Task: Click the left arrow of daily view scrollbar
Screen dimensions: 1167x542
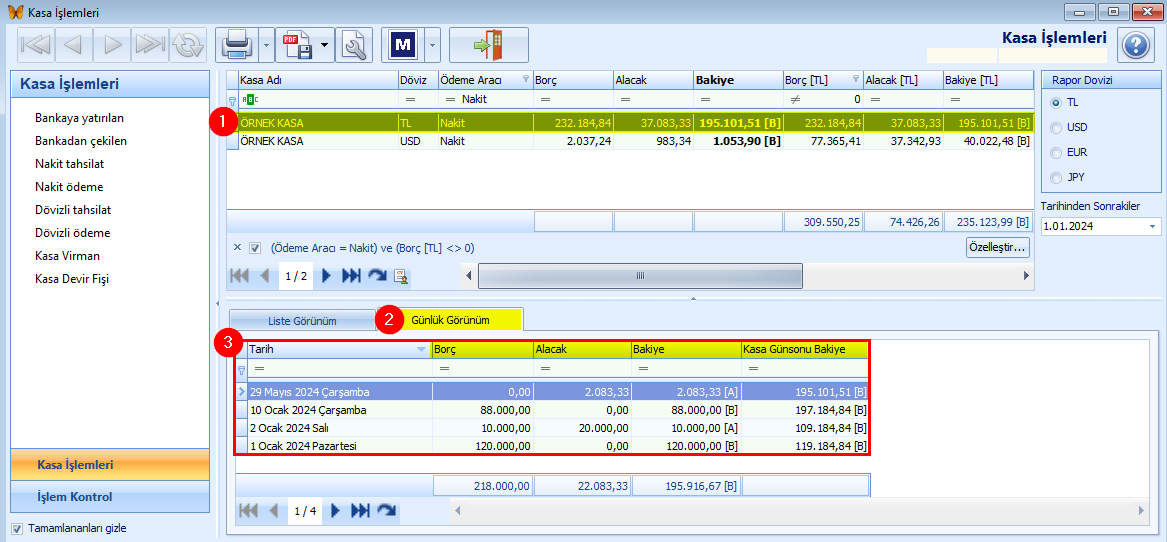Action: pyautogui.click(x=456, y=511)
